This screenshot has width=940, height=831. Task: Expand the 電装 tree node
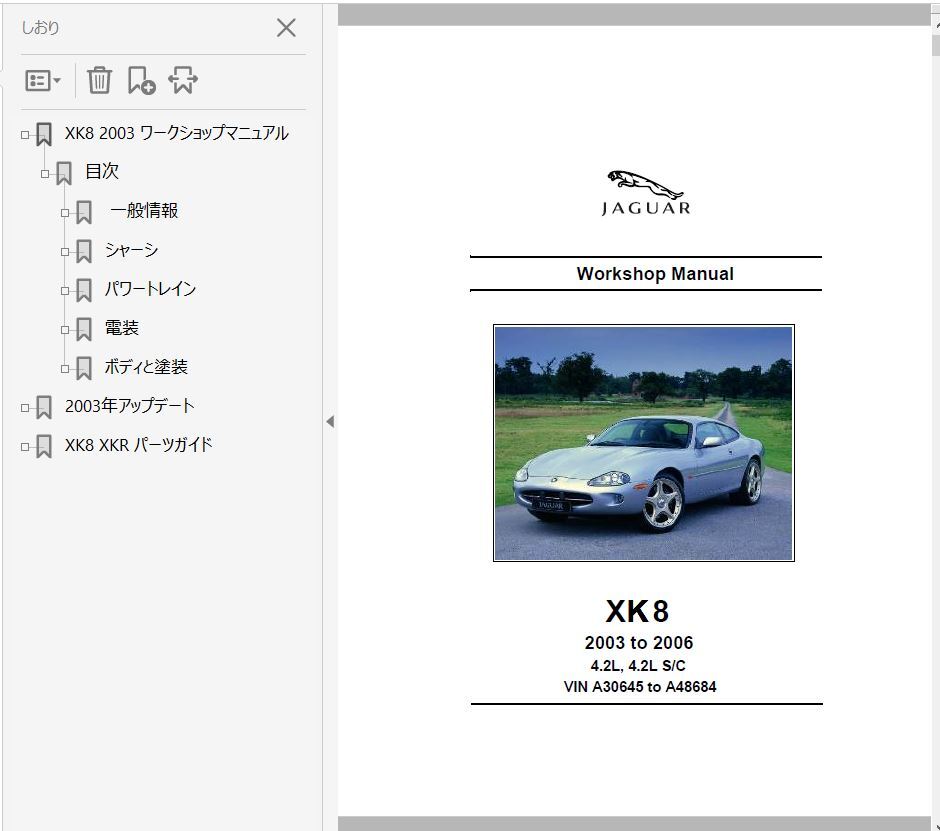click(x=65, y=330)
